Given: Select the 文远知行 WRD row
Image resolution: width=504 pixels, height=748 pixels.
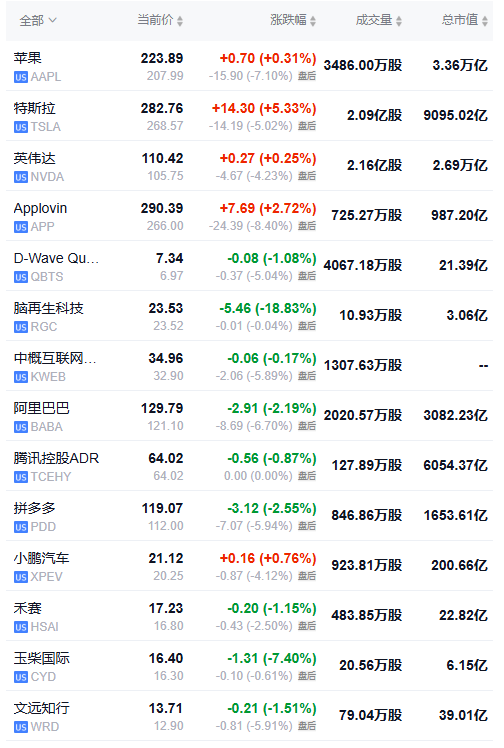Looking at the screenshot, I should [x=249, y=716].
